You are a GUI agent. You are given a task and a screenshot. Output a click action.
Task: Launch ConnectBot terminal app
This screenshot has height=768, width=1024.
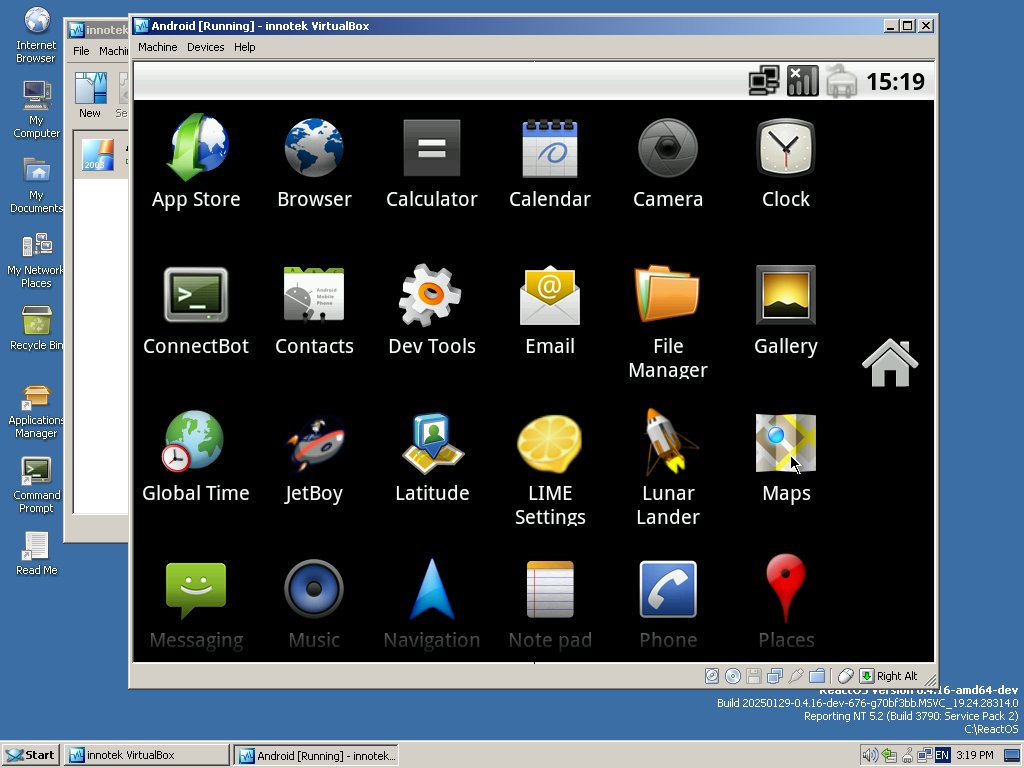pyautogui.click(x=196, y=308)
